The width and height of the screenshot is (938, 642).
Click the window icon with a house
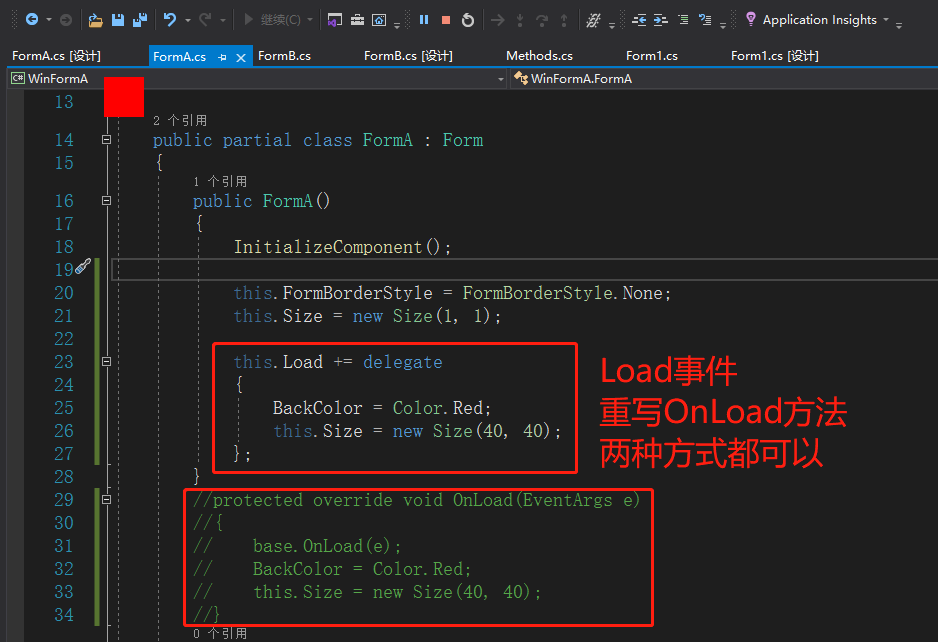pos(379,20)
